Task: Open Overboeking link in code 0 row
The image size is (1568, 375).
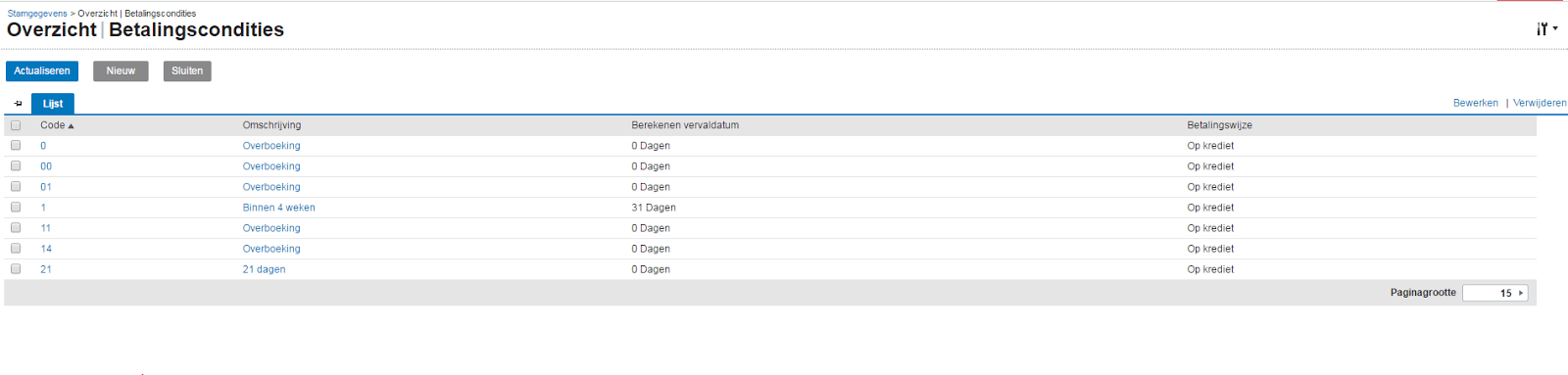Action: click(x=271, y=146)
